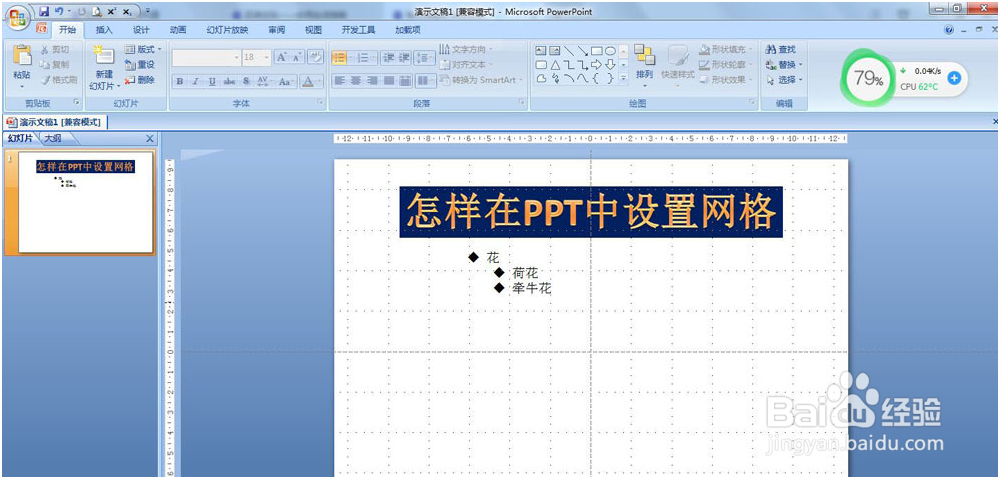Image resolution: width=998 pixels, height=477 pixels.
Task: Click the New Slide icon
Action: pos(103,56)
